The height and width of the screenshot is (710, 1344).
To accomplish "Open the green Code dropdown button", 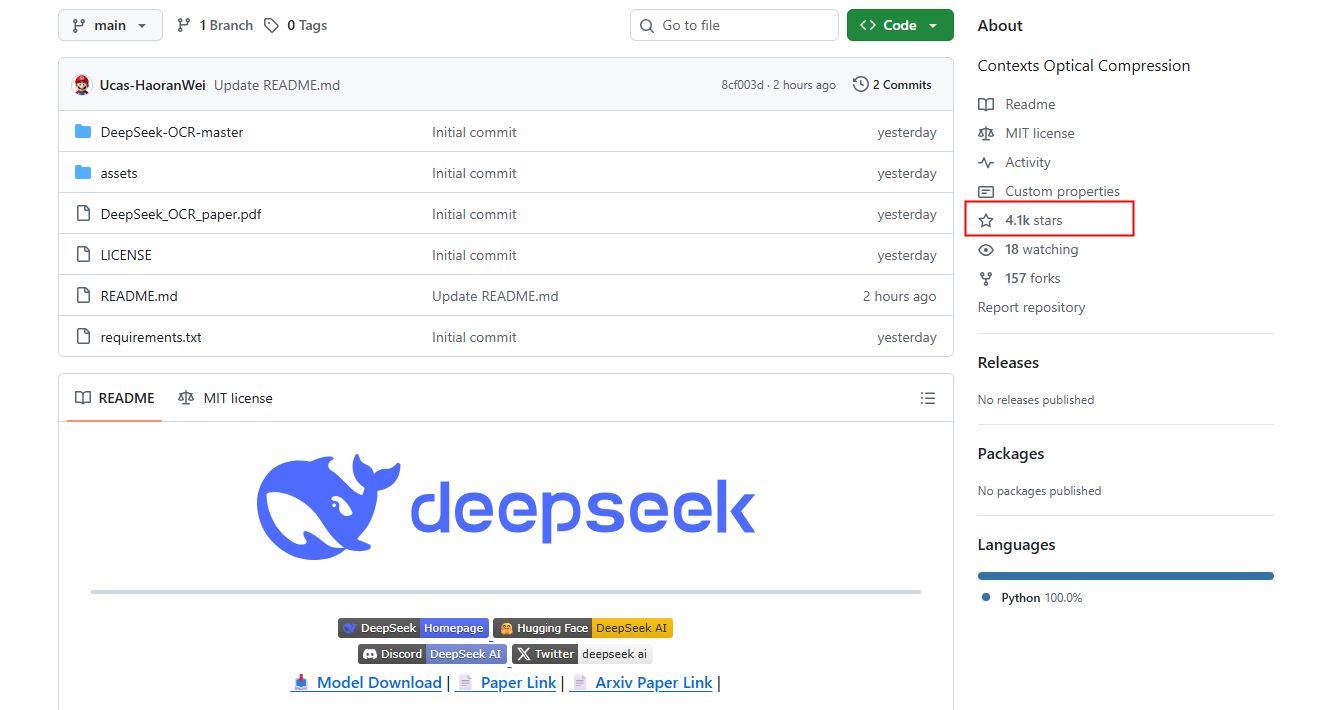I will click(x=900, y=25).
